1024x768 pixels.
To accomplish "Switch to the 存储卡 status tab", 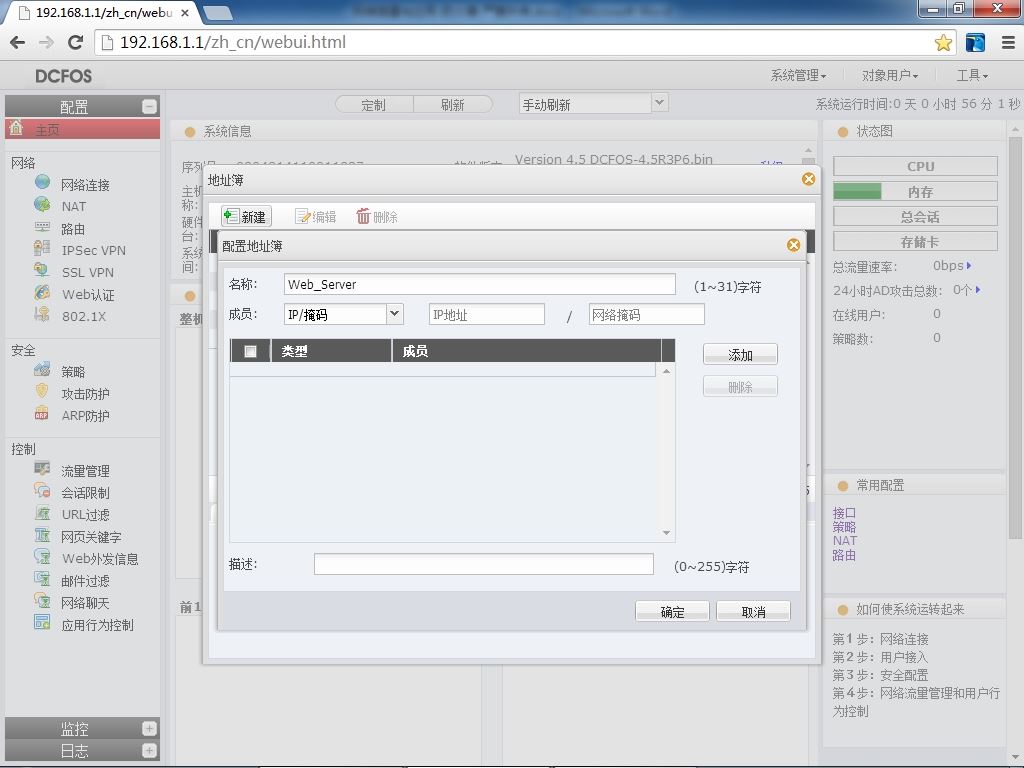I will 915,242.
